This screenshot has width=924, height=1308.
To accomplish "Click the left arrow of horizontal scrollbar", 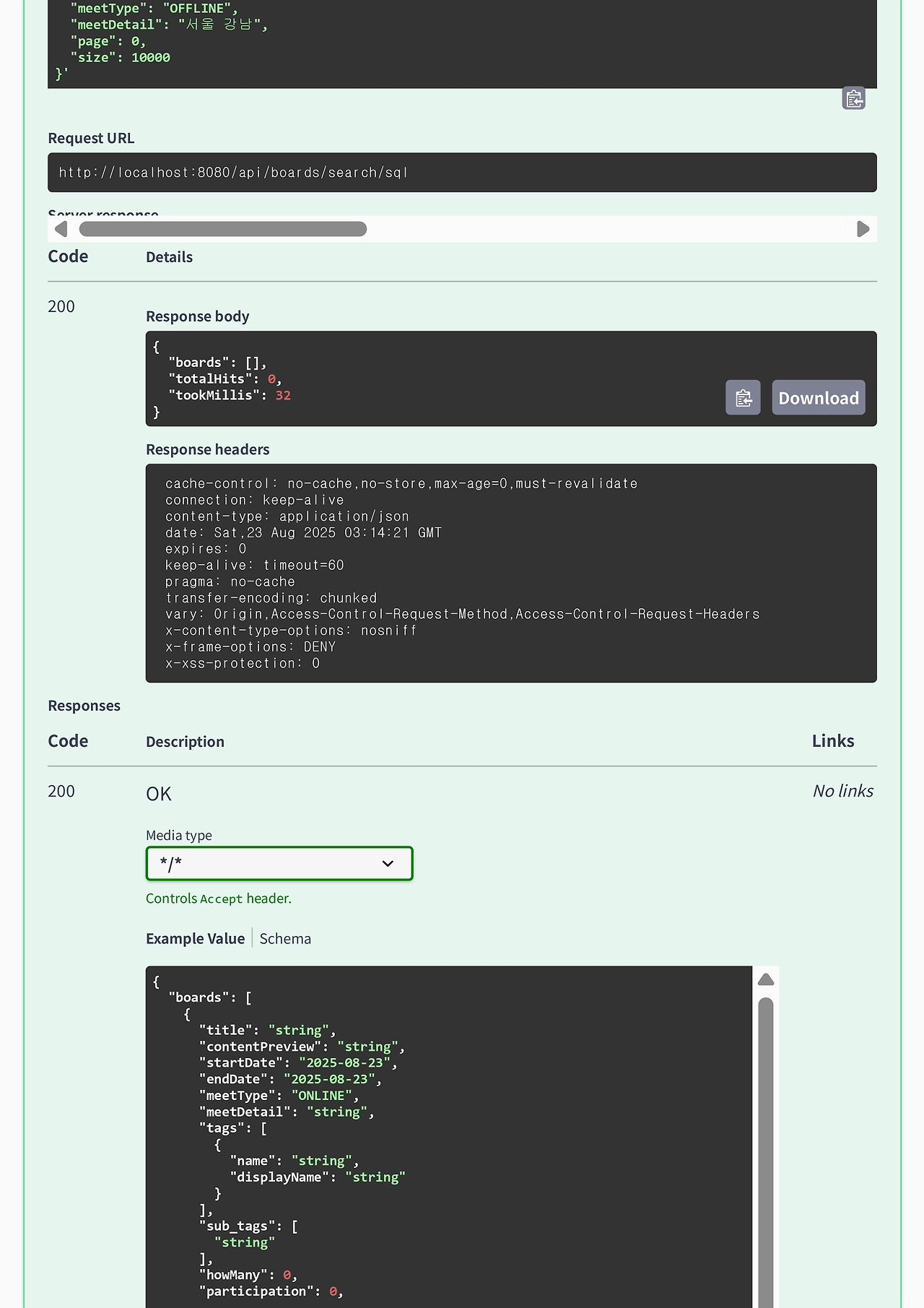I will click(61, 229).
